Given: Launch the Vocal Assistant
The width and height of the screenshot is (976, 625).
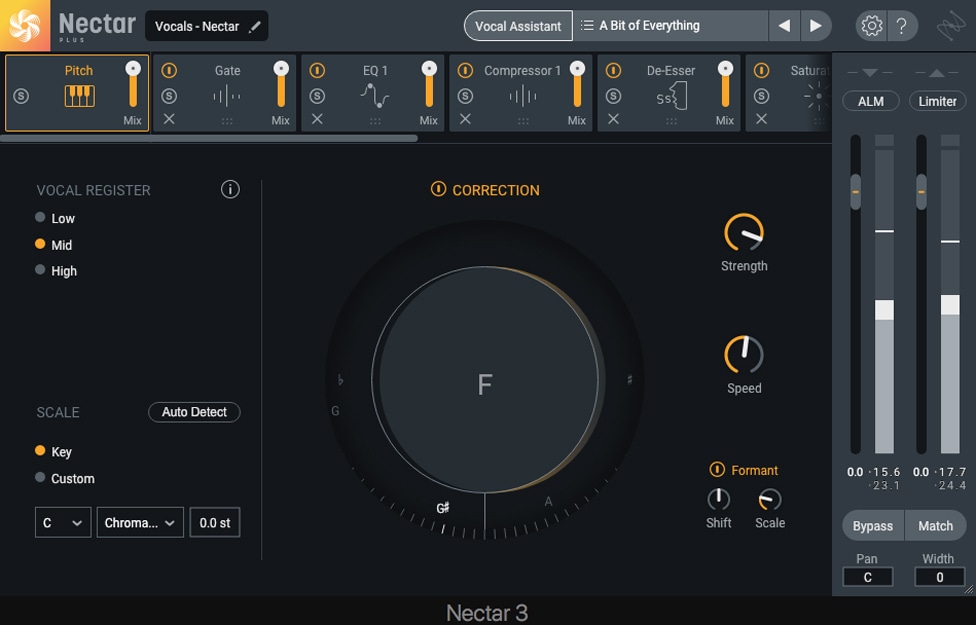Looking at the screenshot, I should (518, 26).
